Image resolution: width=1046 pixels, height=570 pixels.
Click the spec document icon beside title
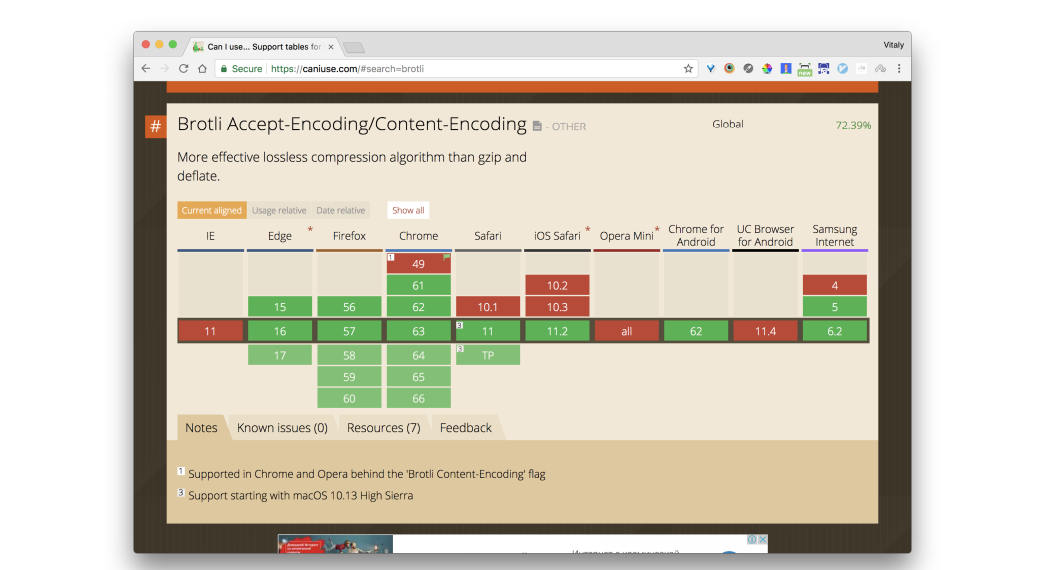(537, 125)
